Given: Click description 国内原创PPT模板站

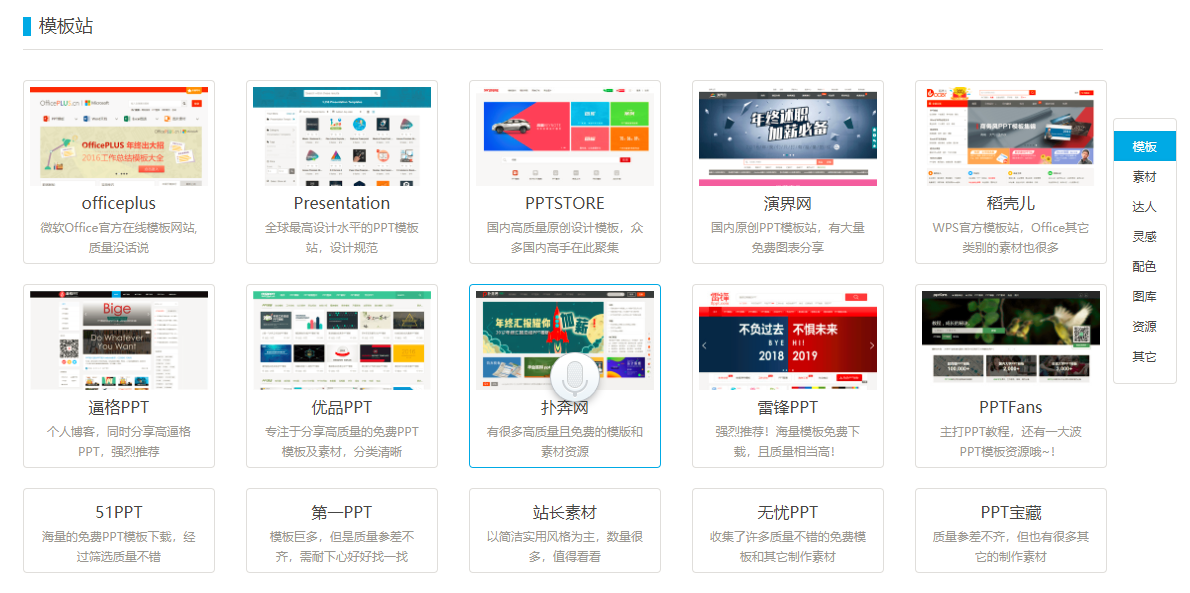Looking at the screenshot, I should [788, 238].
